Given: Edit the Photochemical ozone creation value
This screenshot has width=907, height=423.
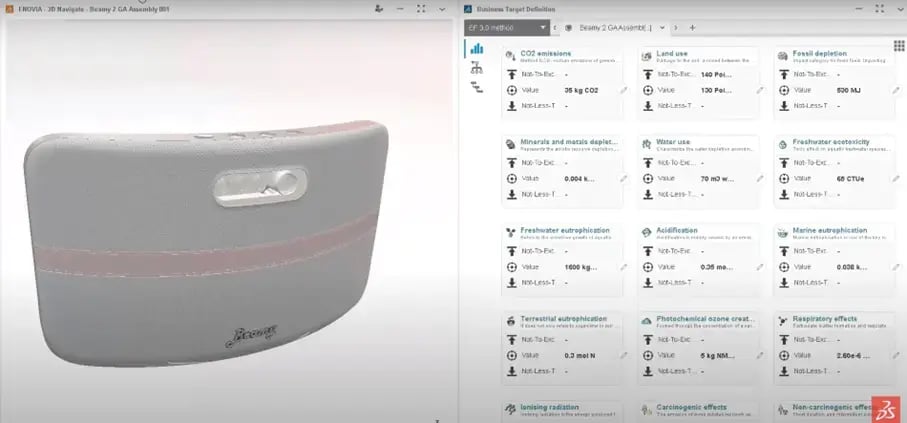Looking at the screenshot, I should 759,355.
